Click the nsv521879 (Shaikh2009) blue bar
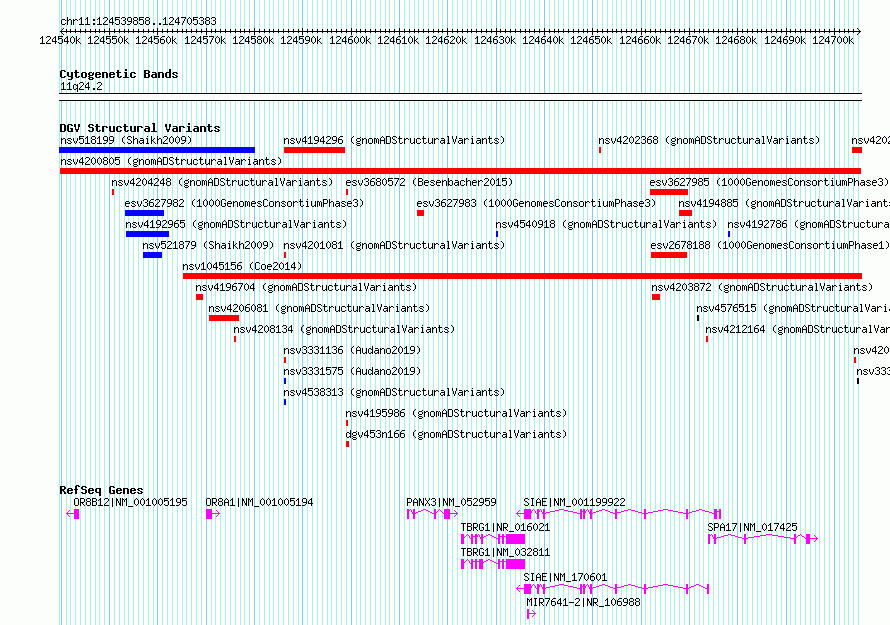The width and height of the screenshot is (890, 625). click(153, 255)
